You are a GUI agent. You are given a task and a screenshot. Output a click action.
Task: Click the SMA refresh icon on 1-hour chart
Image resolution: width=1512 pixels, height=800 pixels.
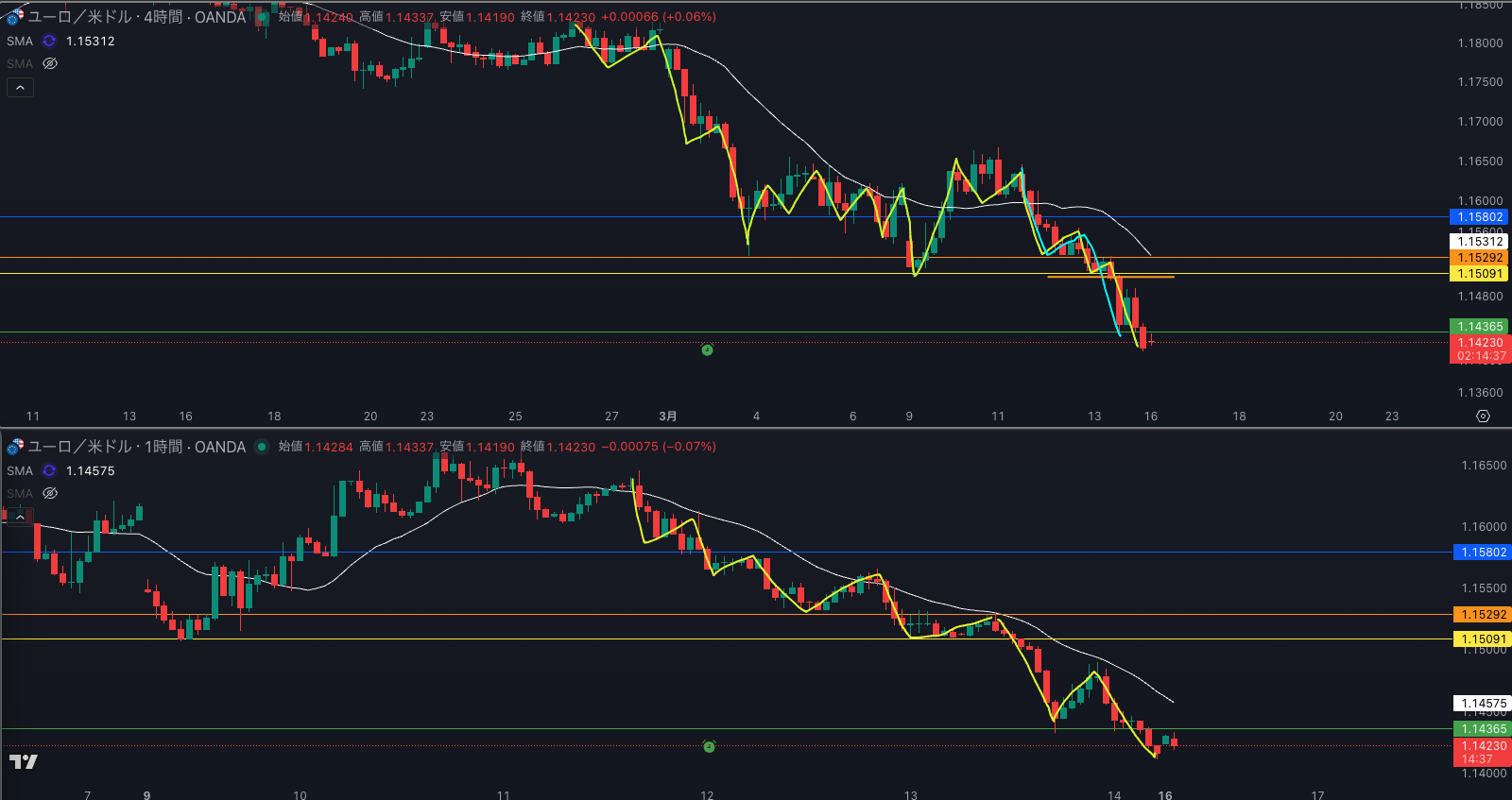(x=49, y=471)
